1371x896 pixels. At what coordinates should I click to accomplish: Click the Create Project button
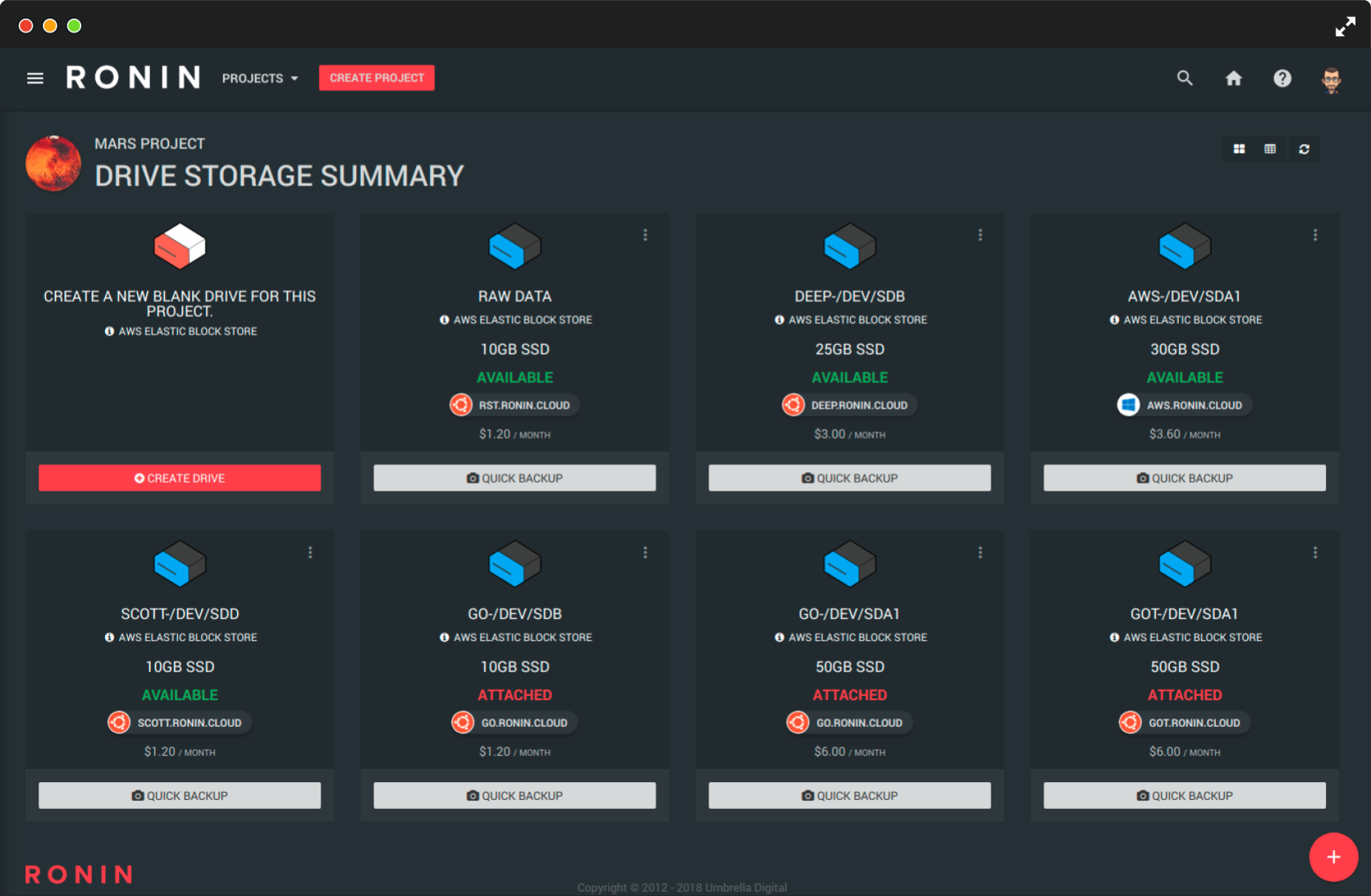point(377,78)
